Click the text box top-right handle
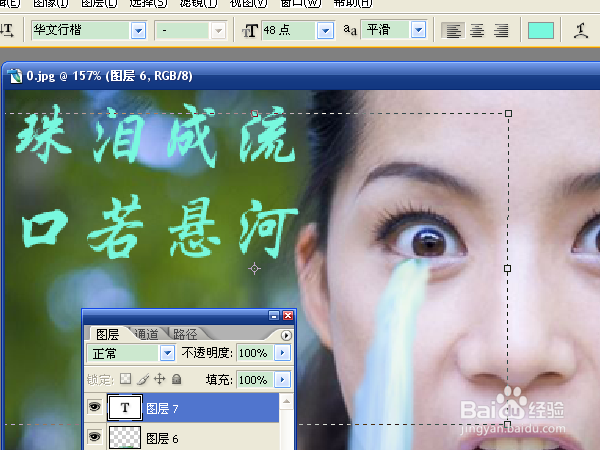 (x=508, y=113)
